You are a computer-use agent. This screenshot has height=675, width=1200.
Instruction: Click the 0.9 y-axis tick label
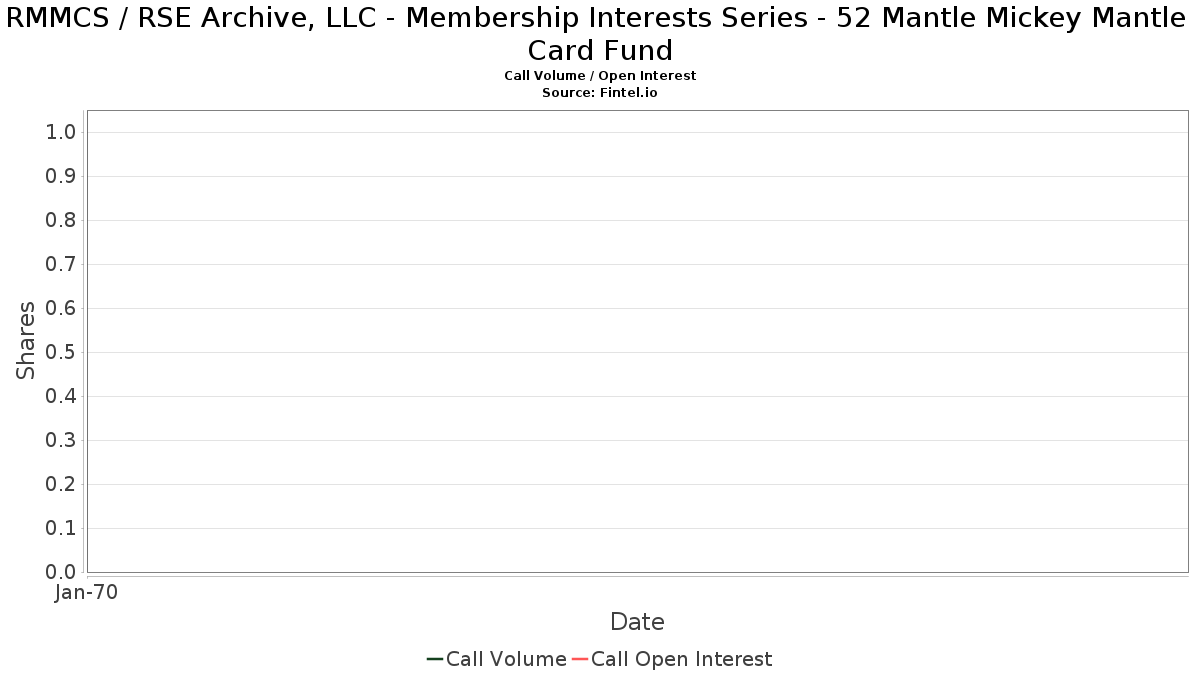[61, 177]
